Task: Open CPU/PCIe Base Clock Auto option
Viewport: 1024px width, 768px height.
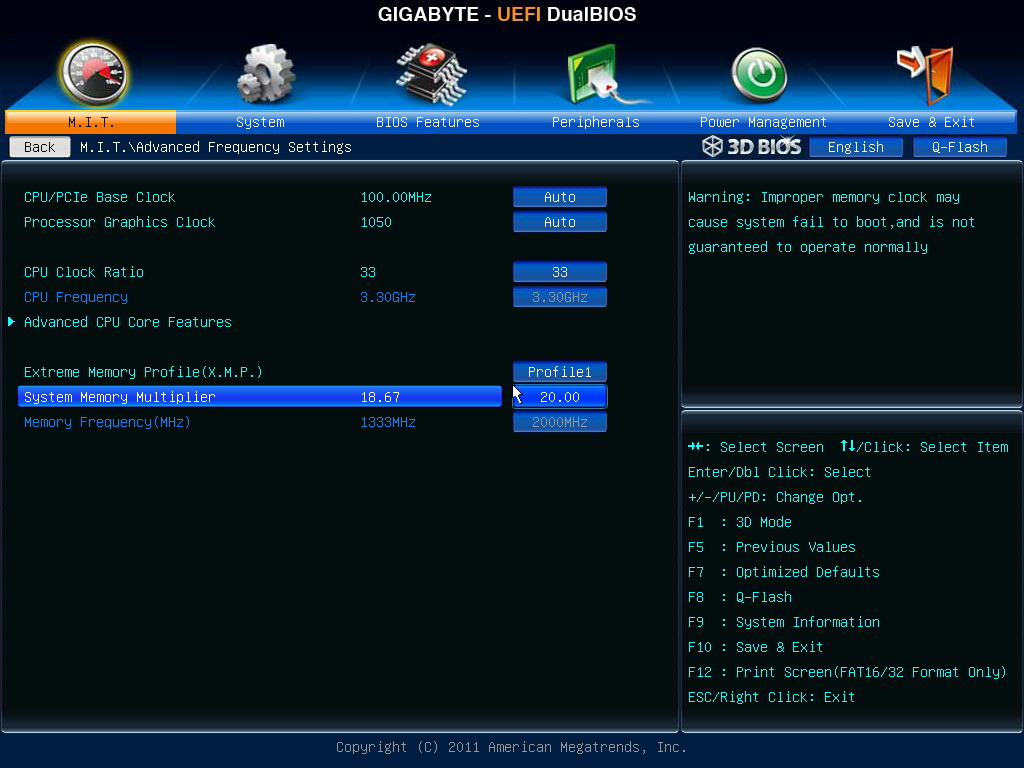Action: (x=560, y=197)
